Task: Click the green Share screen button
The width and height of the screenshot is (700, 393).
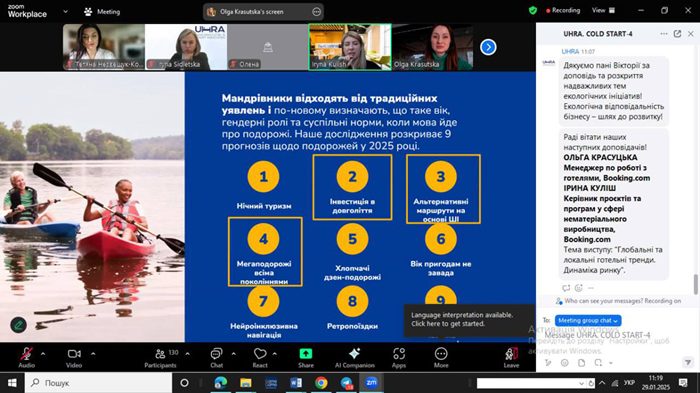Action: coord(306,357)
